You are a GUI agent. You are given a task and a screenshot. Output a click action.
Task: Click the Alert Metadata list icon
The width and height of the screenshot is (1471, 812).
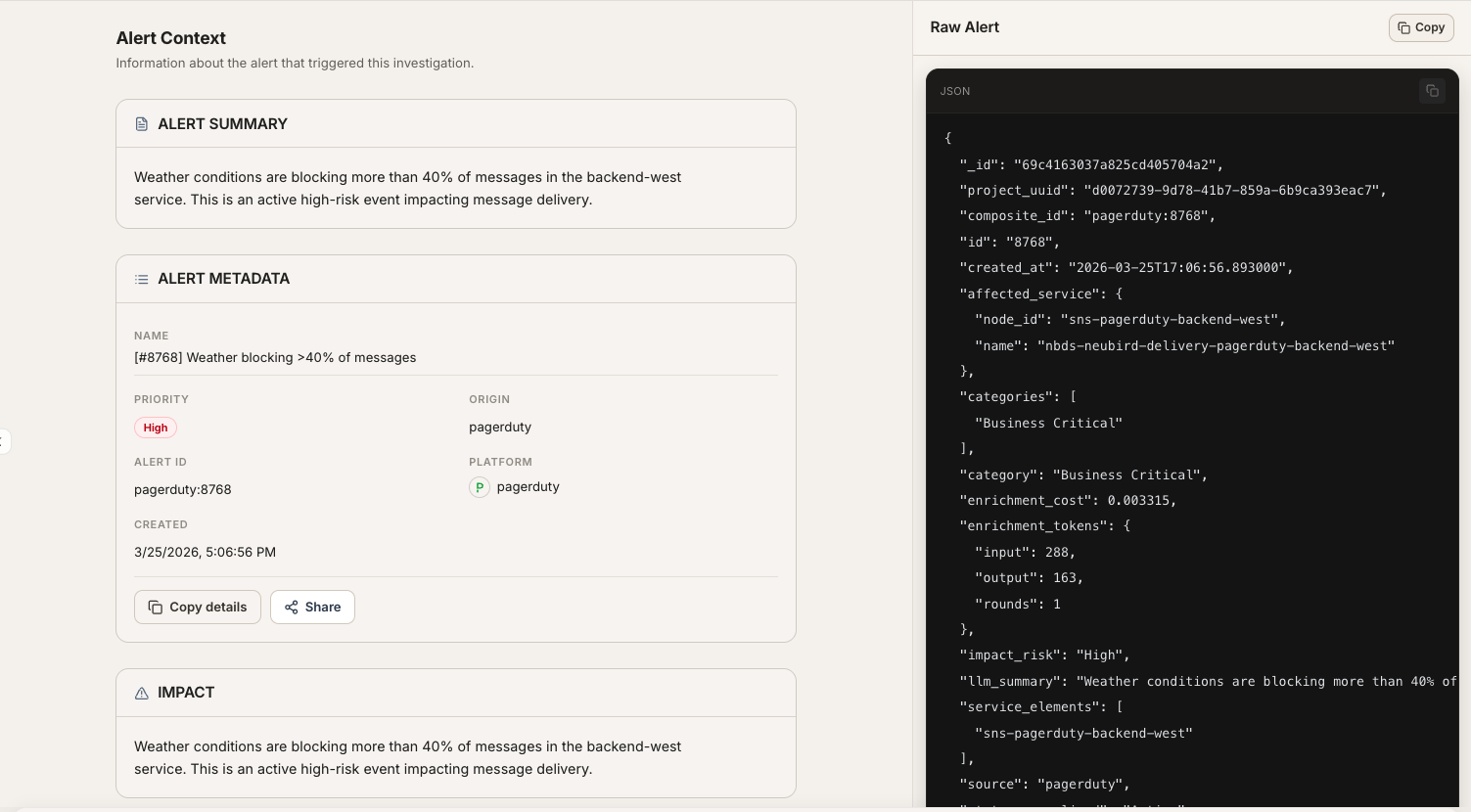click(x=142, y=279)
